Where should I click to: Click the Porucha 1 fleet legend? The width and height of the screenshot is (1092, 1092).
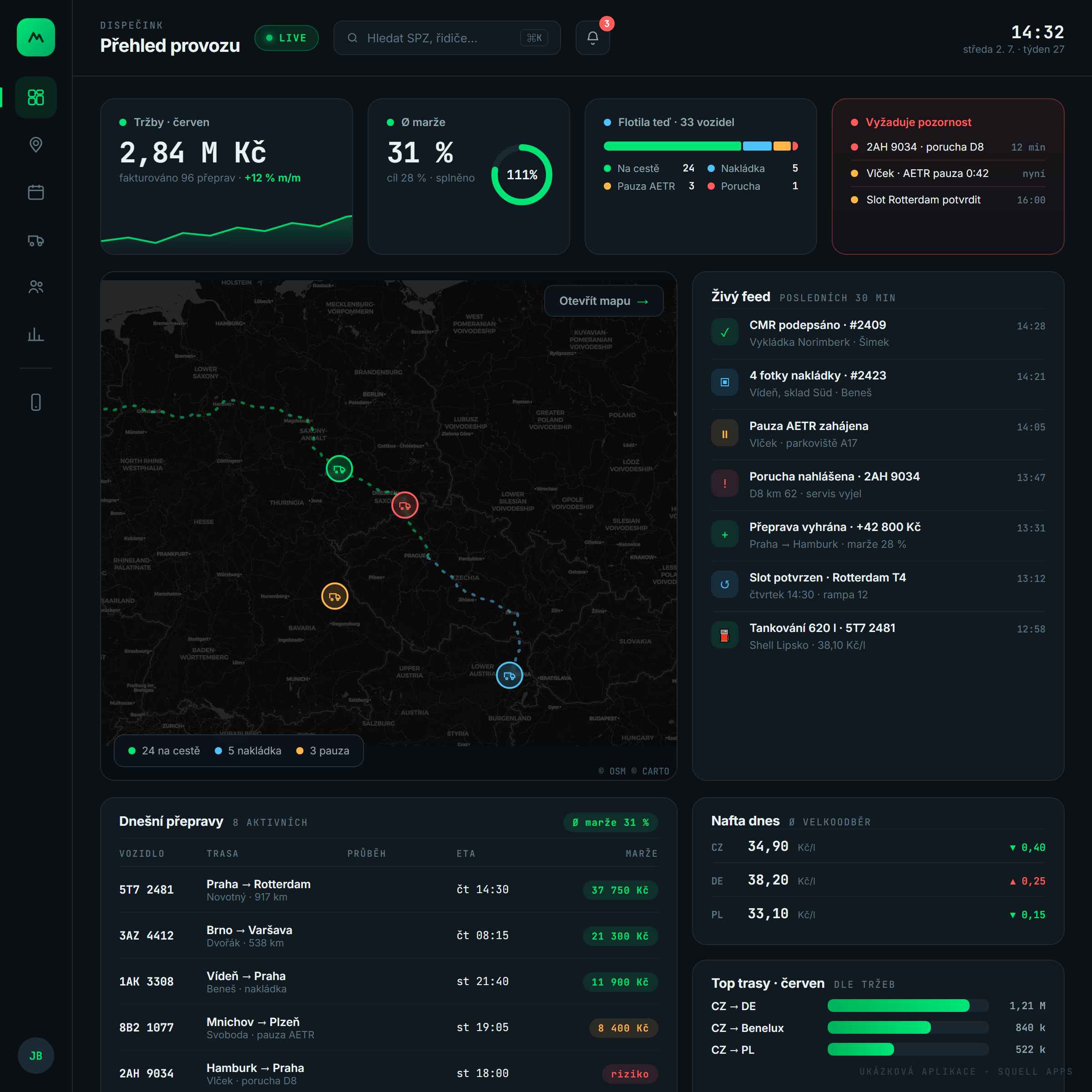point(753,186)
